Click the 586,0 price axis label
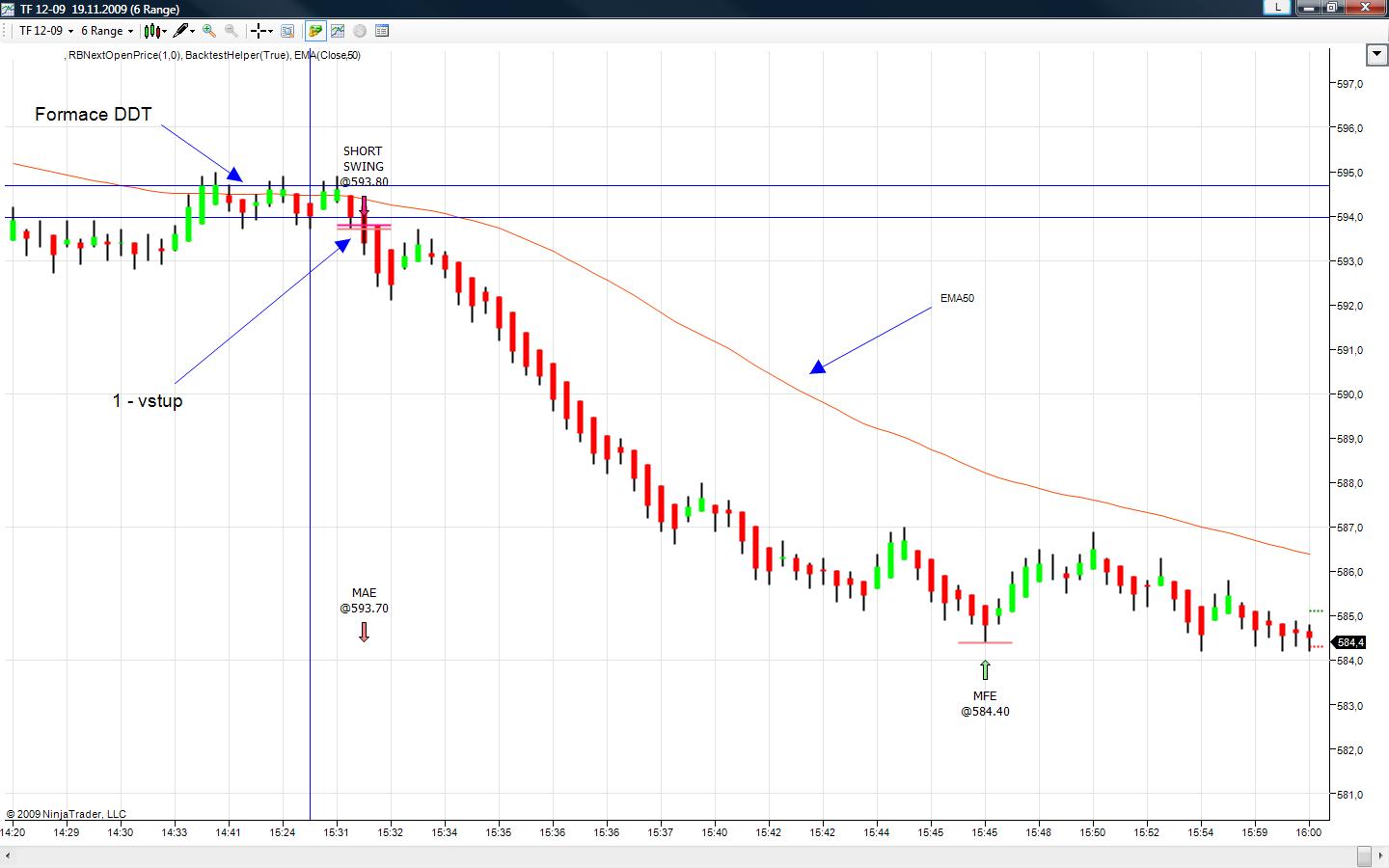 [x=1349, y=572]
